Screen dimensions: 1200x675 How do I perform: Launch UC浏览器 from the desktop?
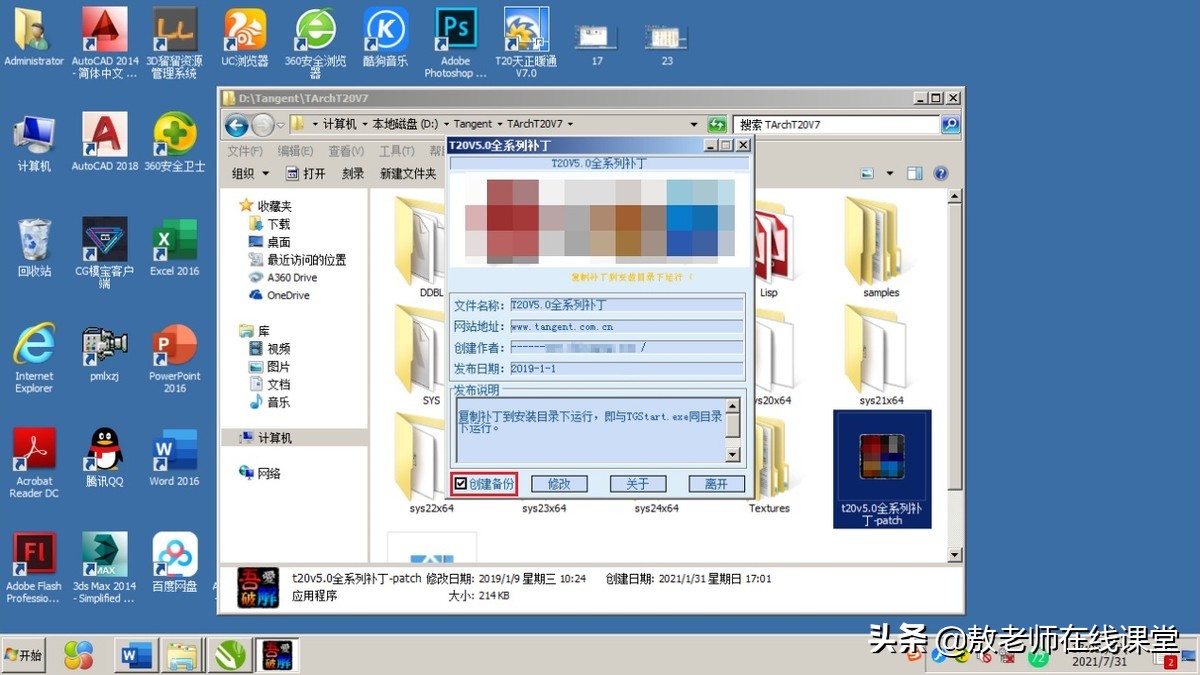point(245,30)
